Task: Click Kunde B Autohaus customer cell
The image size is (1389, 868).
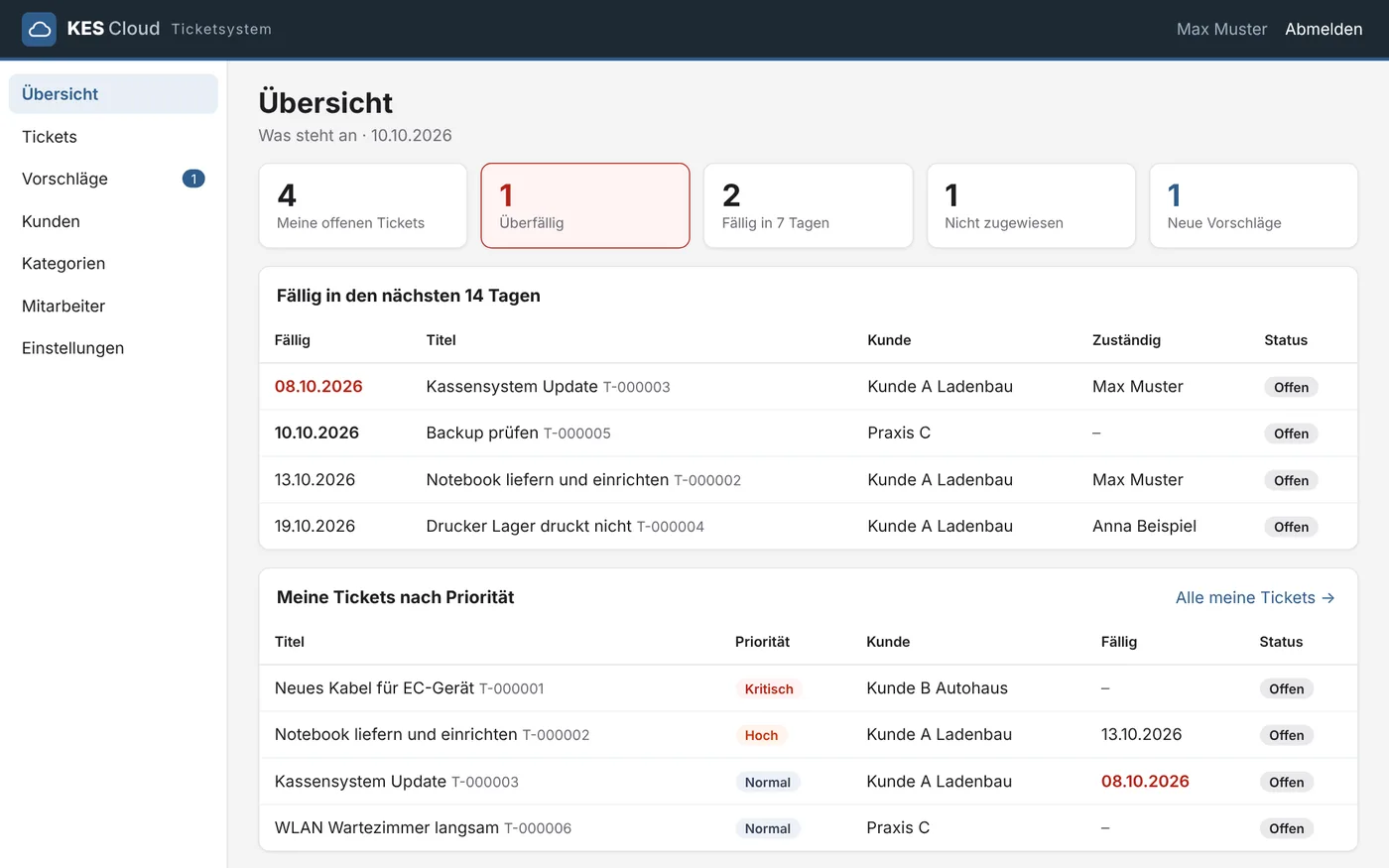Action: coord(937,688)
